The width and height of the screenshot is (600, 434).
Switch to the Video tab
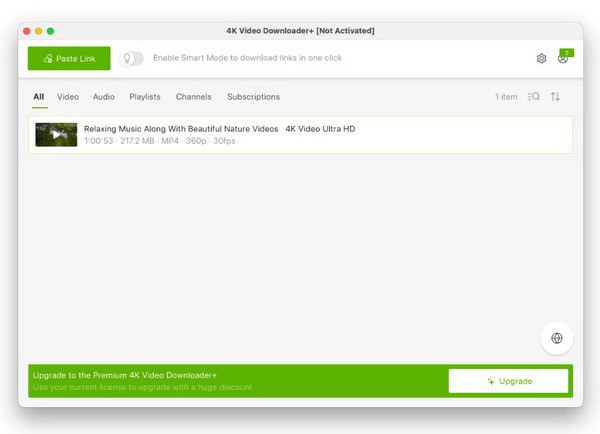tap(68, 97)
